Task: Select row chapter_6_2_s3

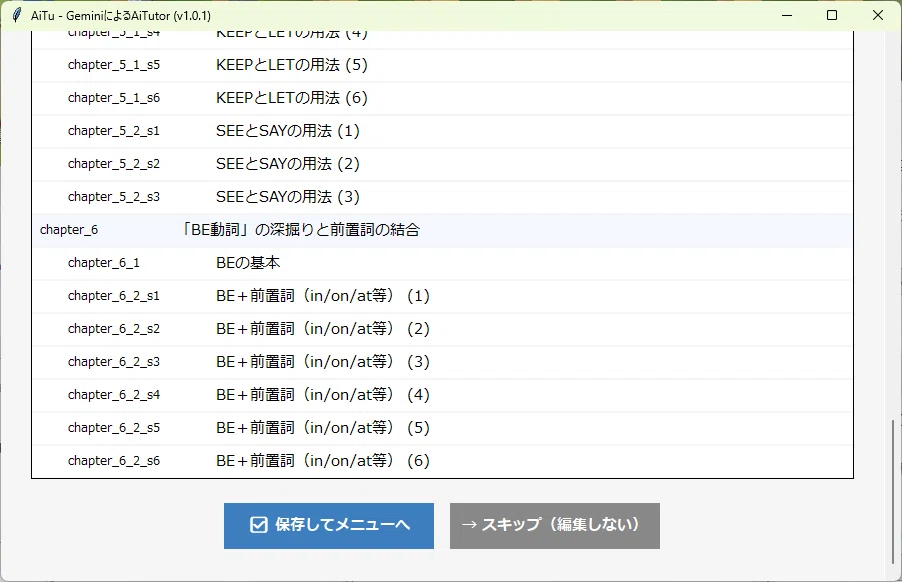Action: [442, 362]
